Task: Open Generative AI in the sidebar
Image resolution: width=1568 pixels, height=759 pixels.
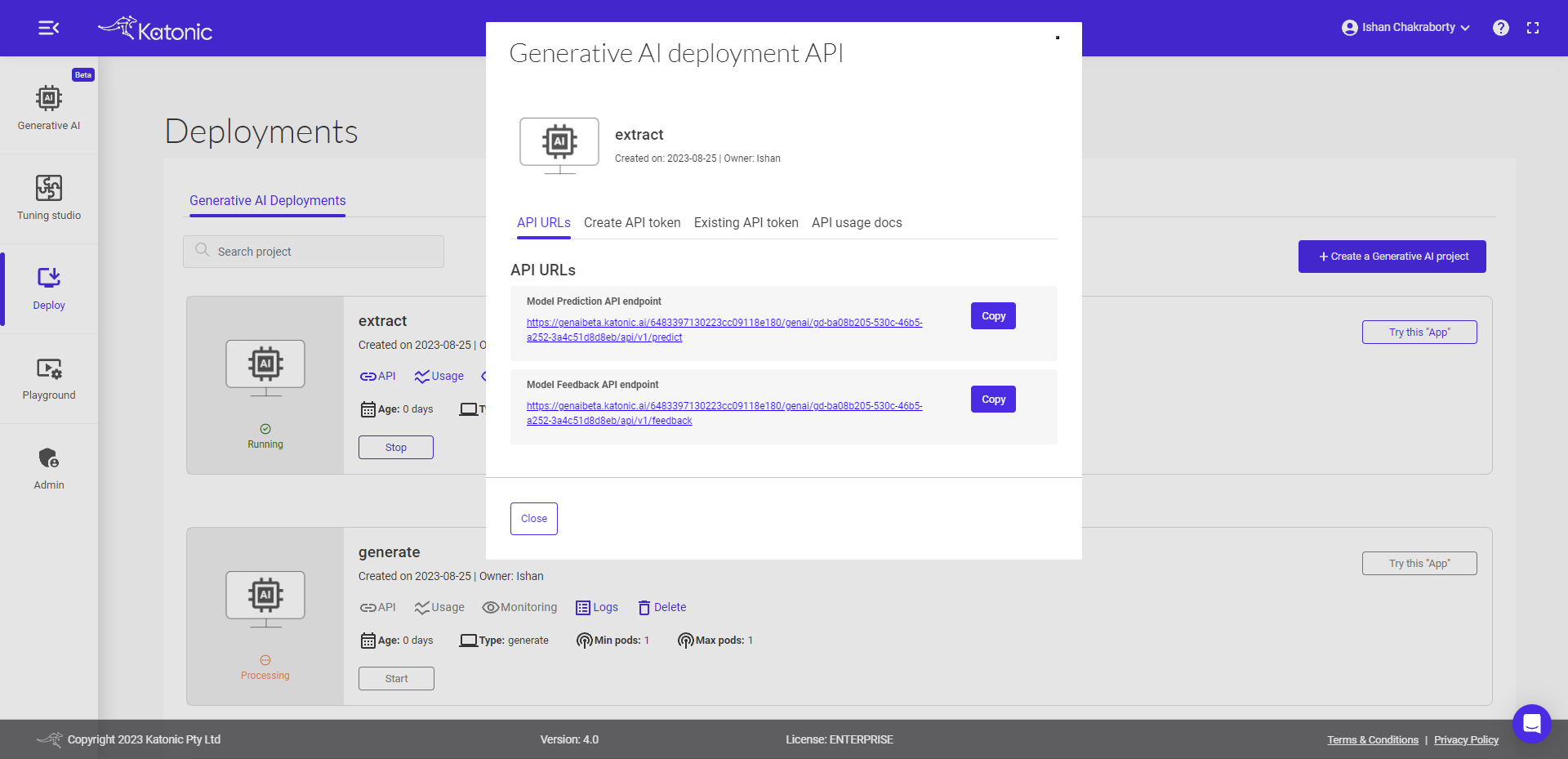Action: pos(49,108)
